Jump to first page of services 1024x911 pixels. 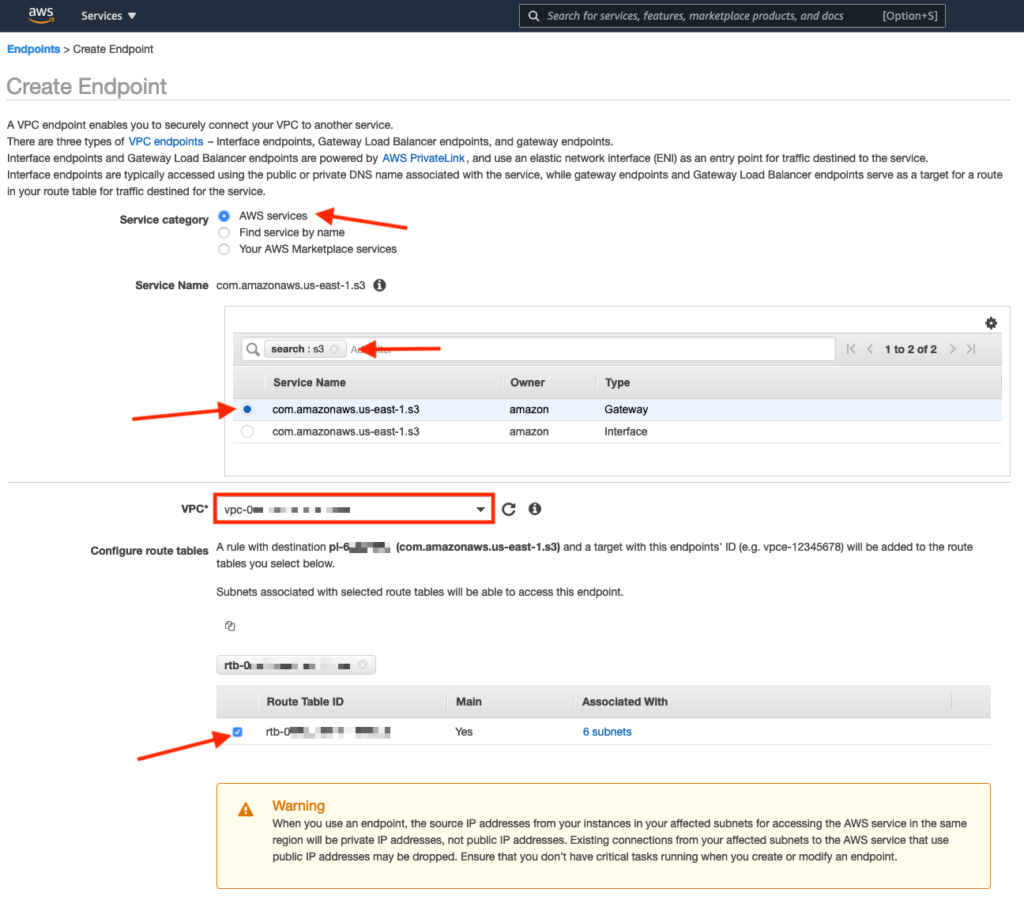(x=850, y=349)
